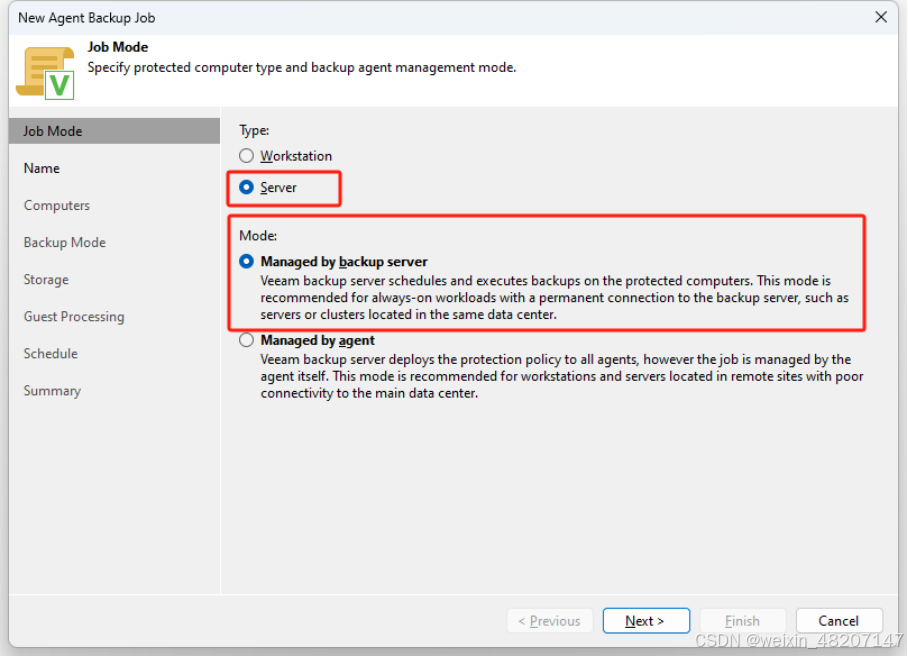
Task: Select the Server type radio button
Action: (246, 187)
